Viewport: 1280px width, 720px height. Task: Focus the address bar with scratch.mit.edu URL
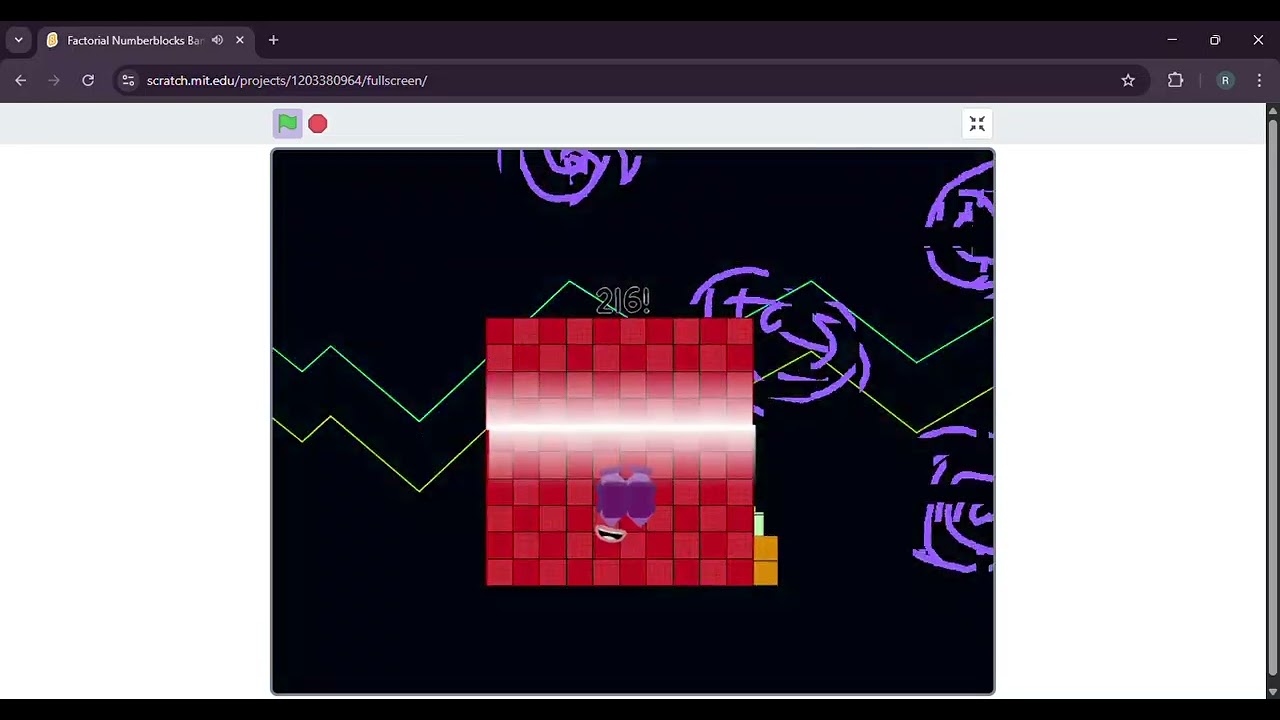620,80
